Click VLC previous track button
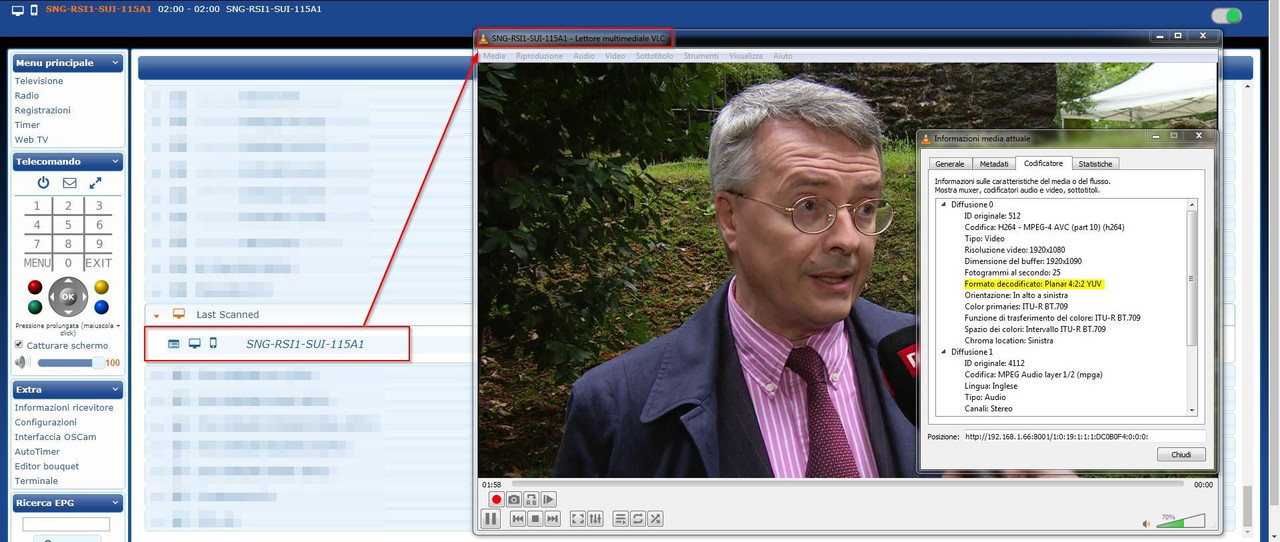1280x542 pixels. pos(518,519)
